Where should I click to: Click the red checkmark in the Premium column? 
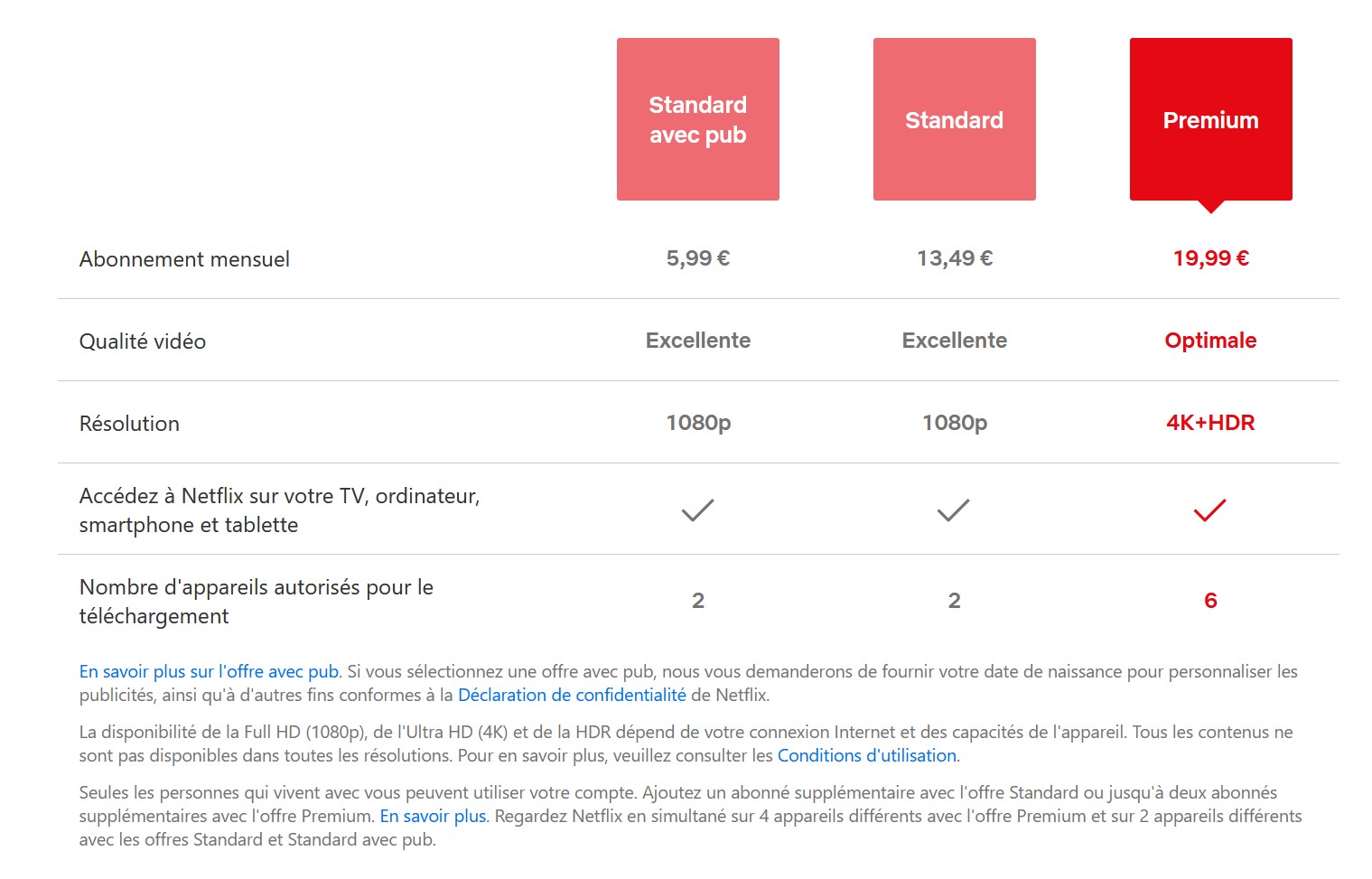pos(1210,510)
